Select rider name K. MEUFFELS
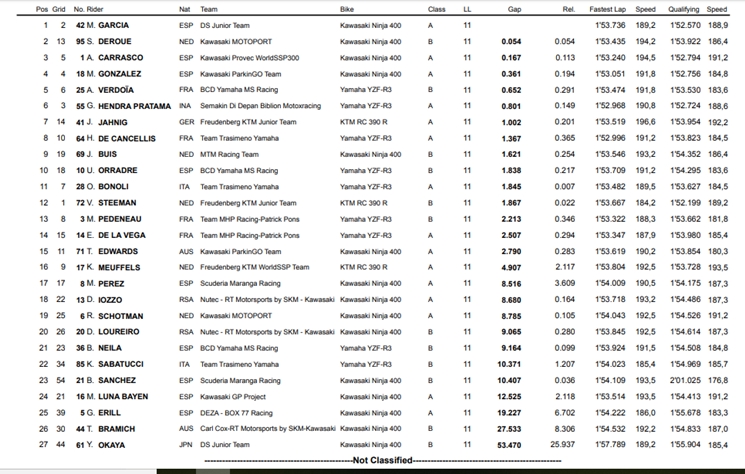 [x=114, y=267]
